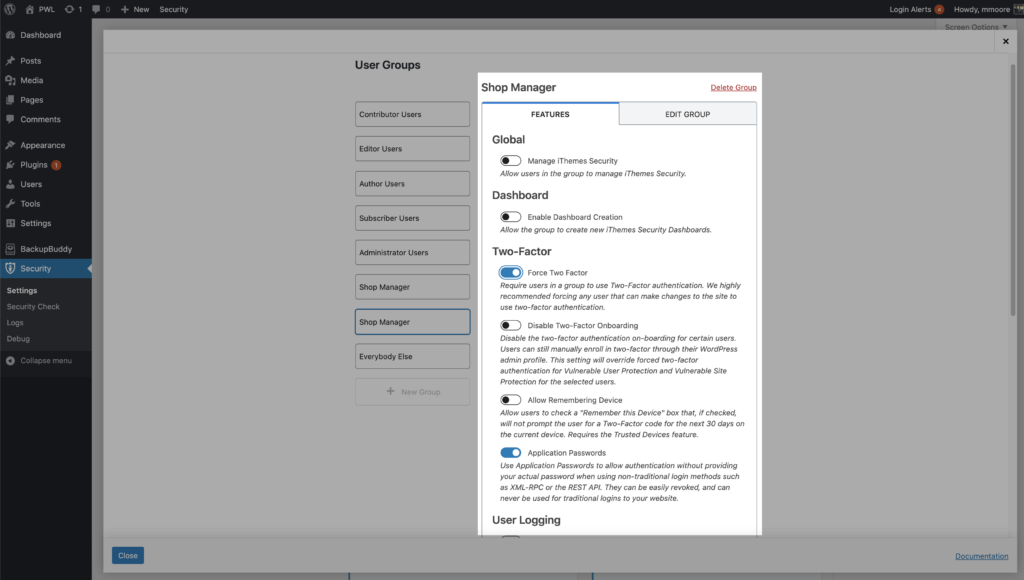Screen dimensions: 1024x580
Task: Select the Subscriber Users group
Action: tap(413, 218)
